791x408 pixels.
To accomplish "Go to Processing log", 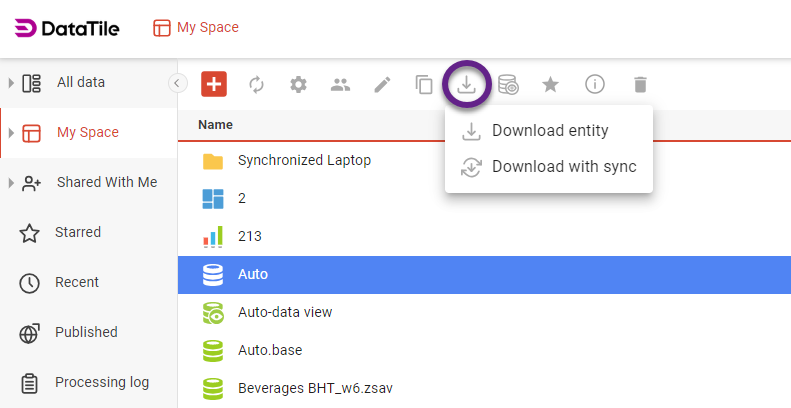I will pos(101,382).
